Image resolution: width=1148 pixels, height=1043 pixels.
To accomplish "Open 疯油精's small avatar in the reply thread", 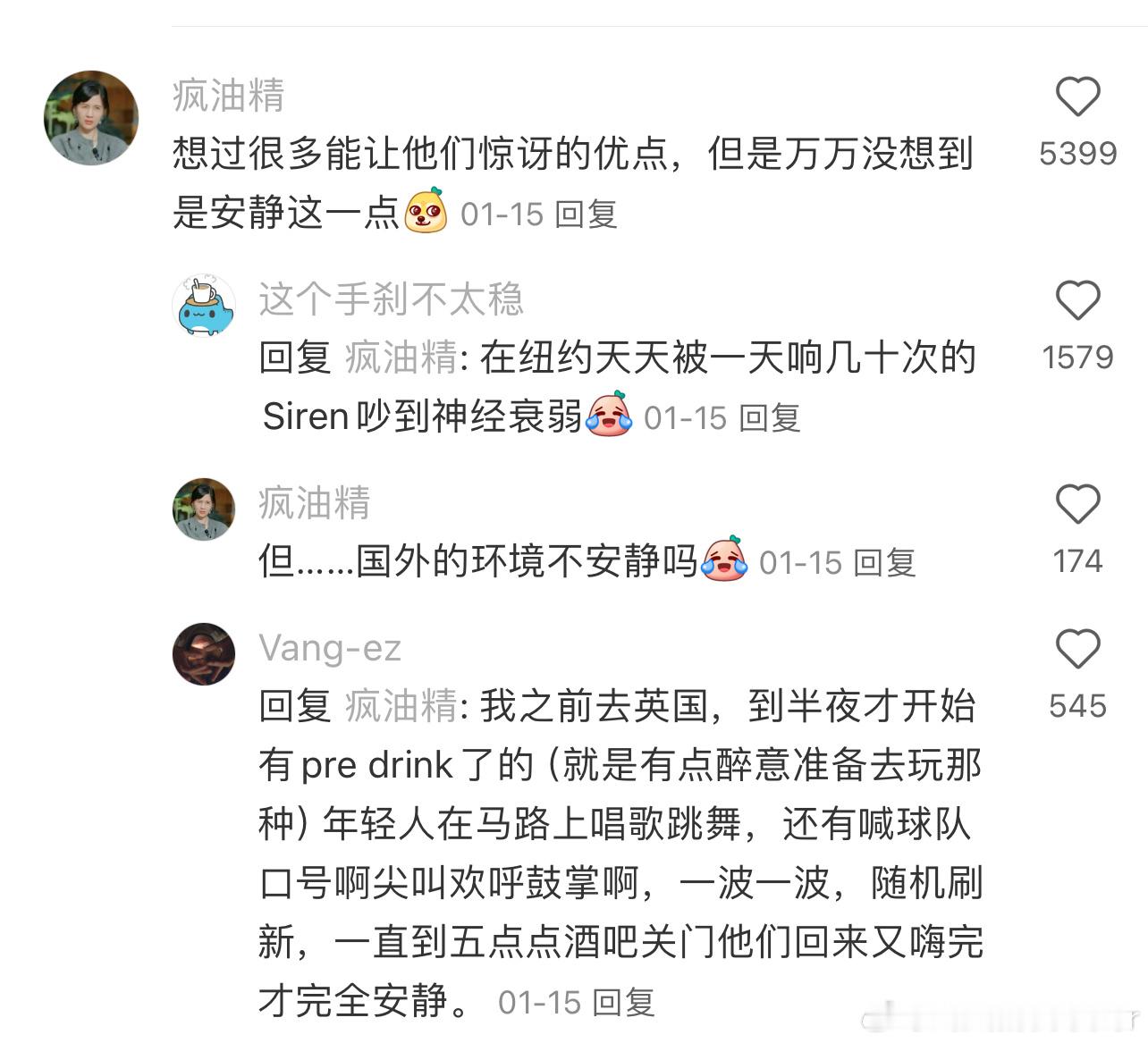I will pyautogui.click(x=204, y=509).
